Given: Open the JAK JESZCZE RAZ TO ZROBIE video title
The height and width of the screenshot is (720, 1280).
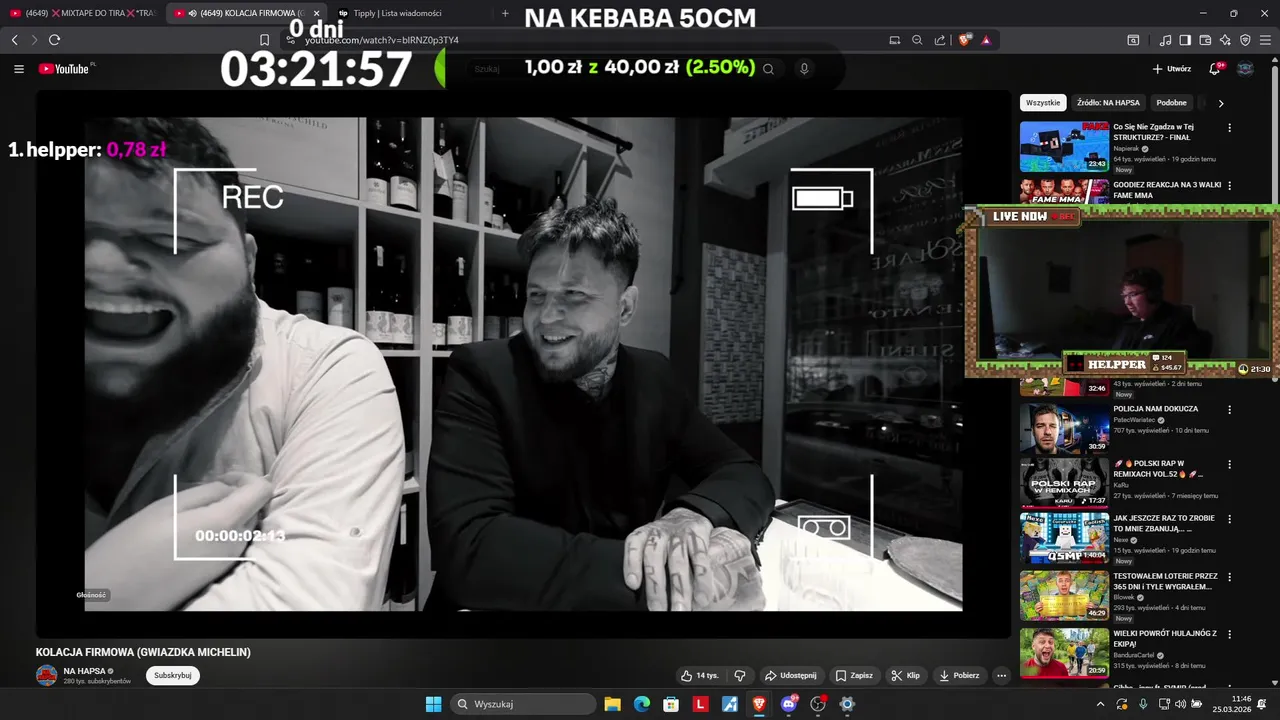Looking at the screenshot, I should (x=1164, y=523).
